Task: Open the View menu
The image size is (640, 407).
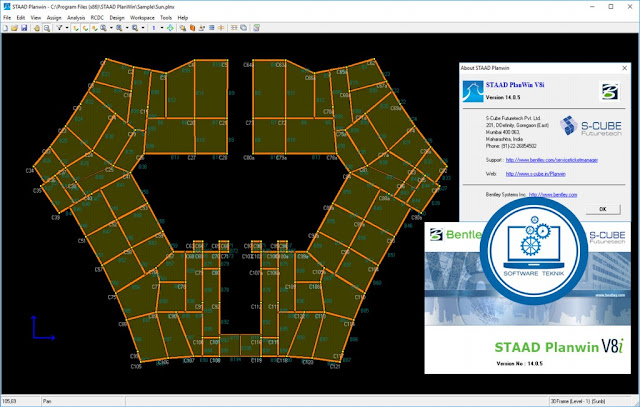Action: tap(36, 18)
